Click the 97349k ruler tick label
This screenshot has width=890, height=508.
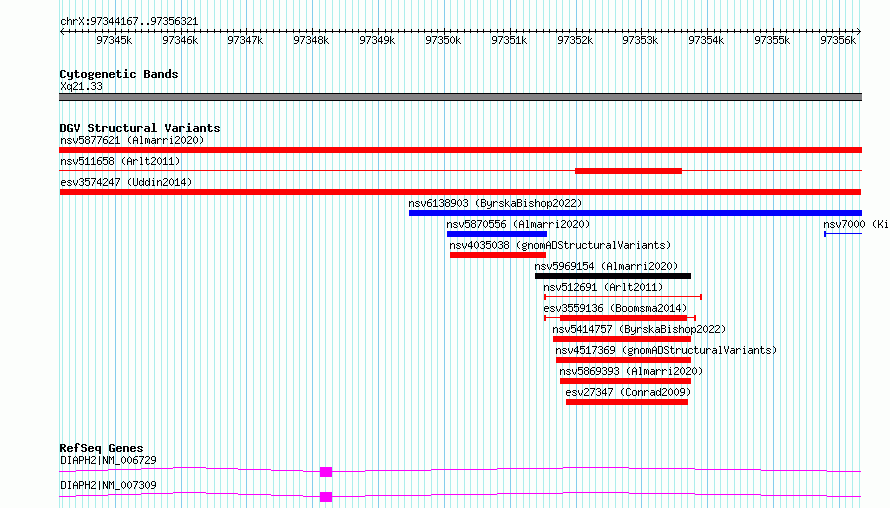pos(377,40)
